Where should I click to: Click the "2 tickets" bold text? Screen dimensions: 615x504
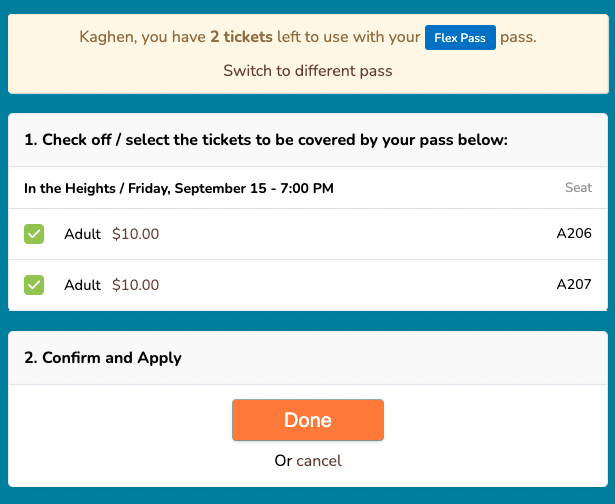pos(241,38)
